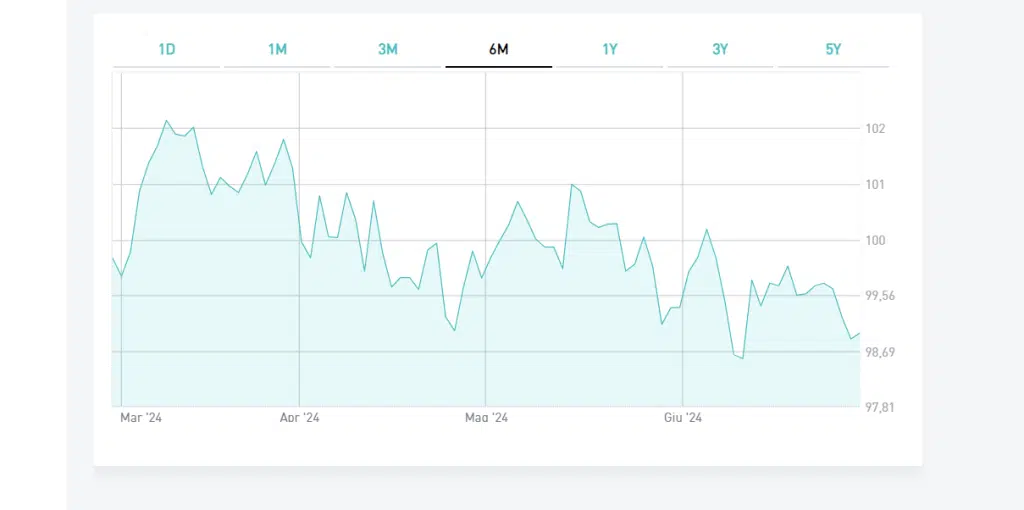Screen dimensions: 1024x510
Task: Click the lowest trough point in June
Action: pyautogui.click(x=742, y=358)
